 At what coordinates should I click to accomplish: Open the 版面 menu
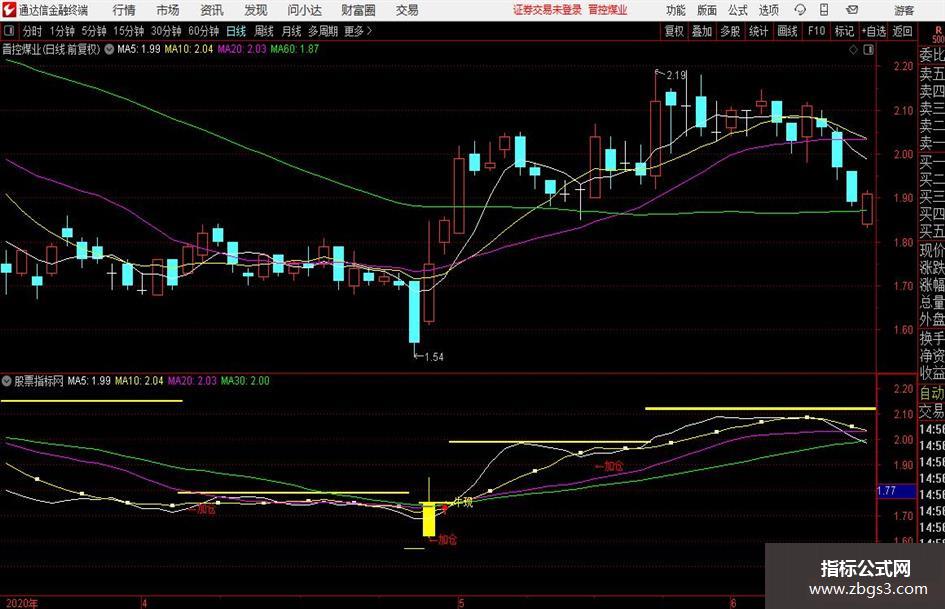706,10
